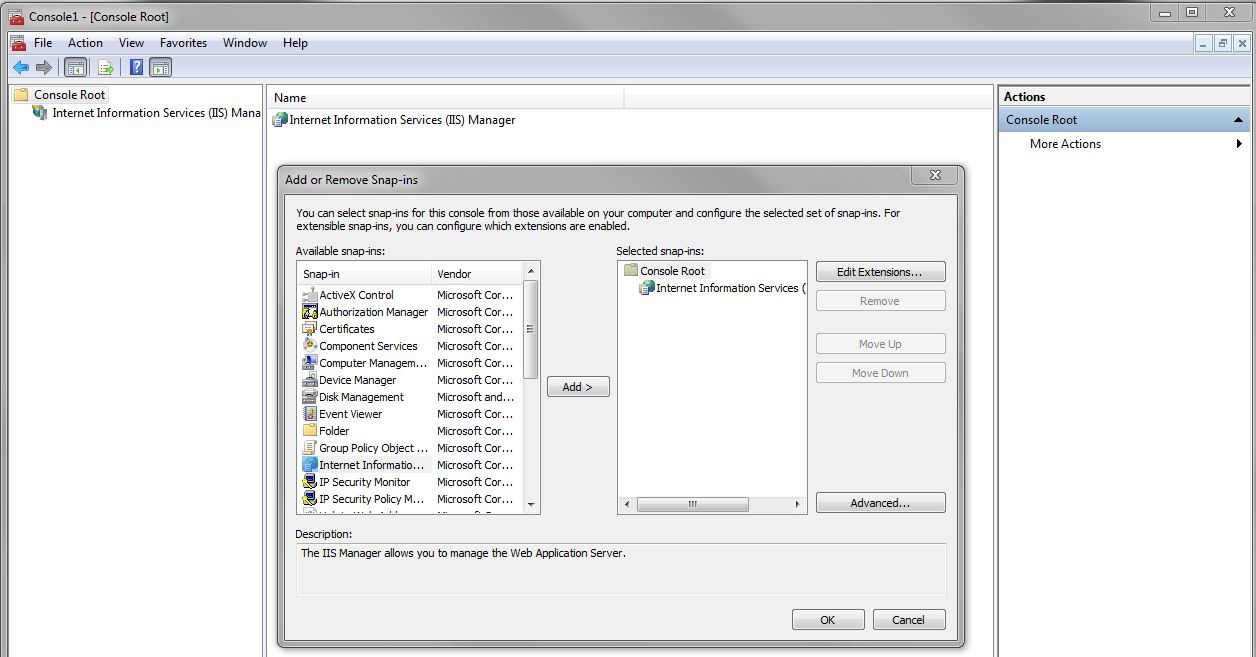The width and height of the screenshot is (1256, 657).
Task: Click the Event Viewer snap-in icon
Action: point(310,414)
